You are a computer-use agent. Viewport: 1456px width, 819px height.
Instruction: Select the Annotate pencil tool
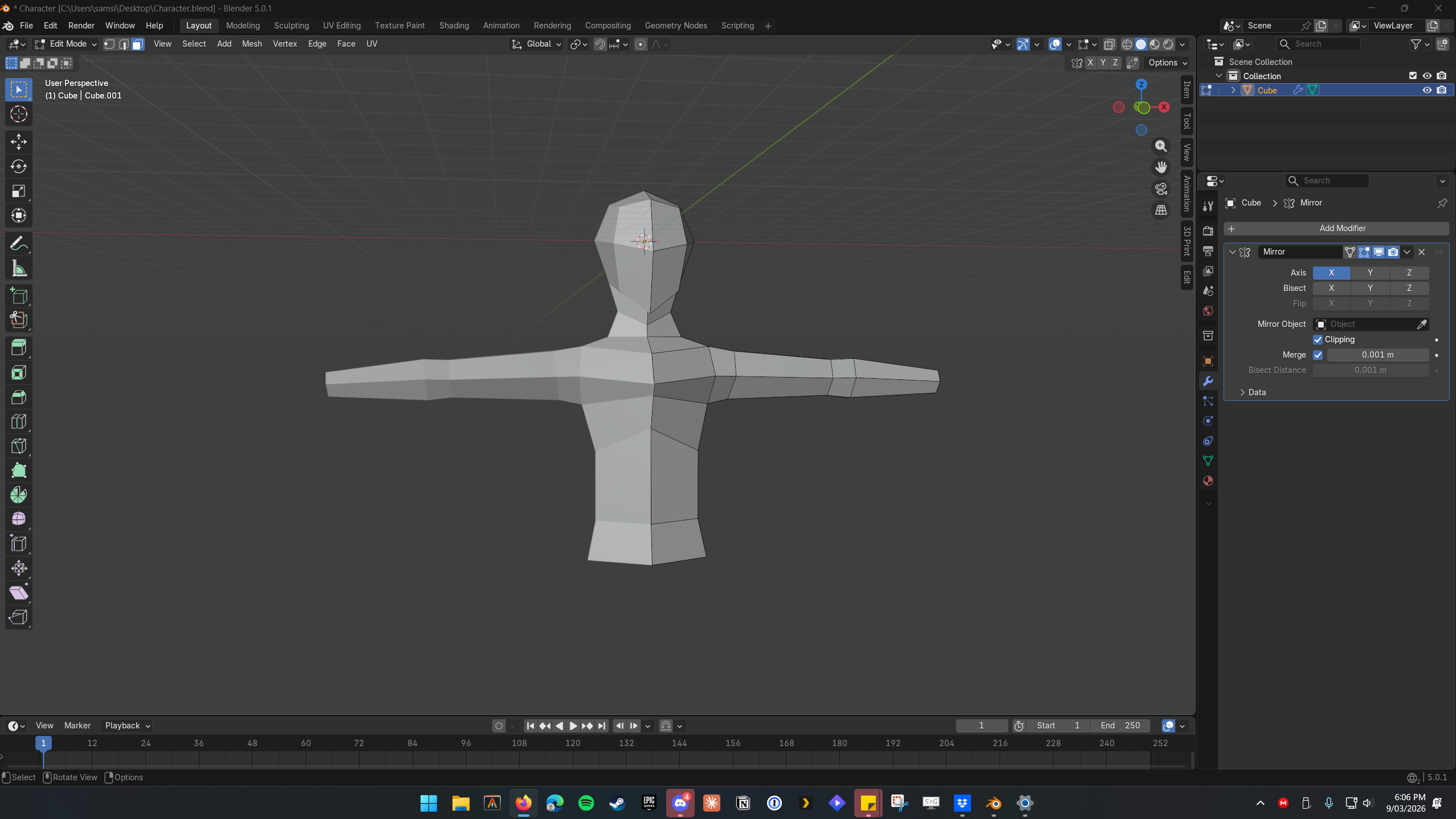point(19,244)
